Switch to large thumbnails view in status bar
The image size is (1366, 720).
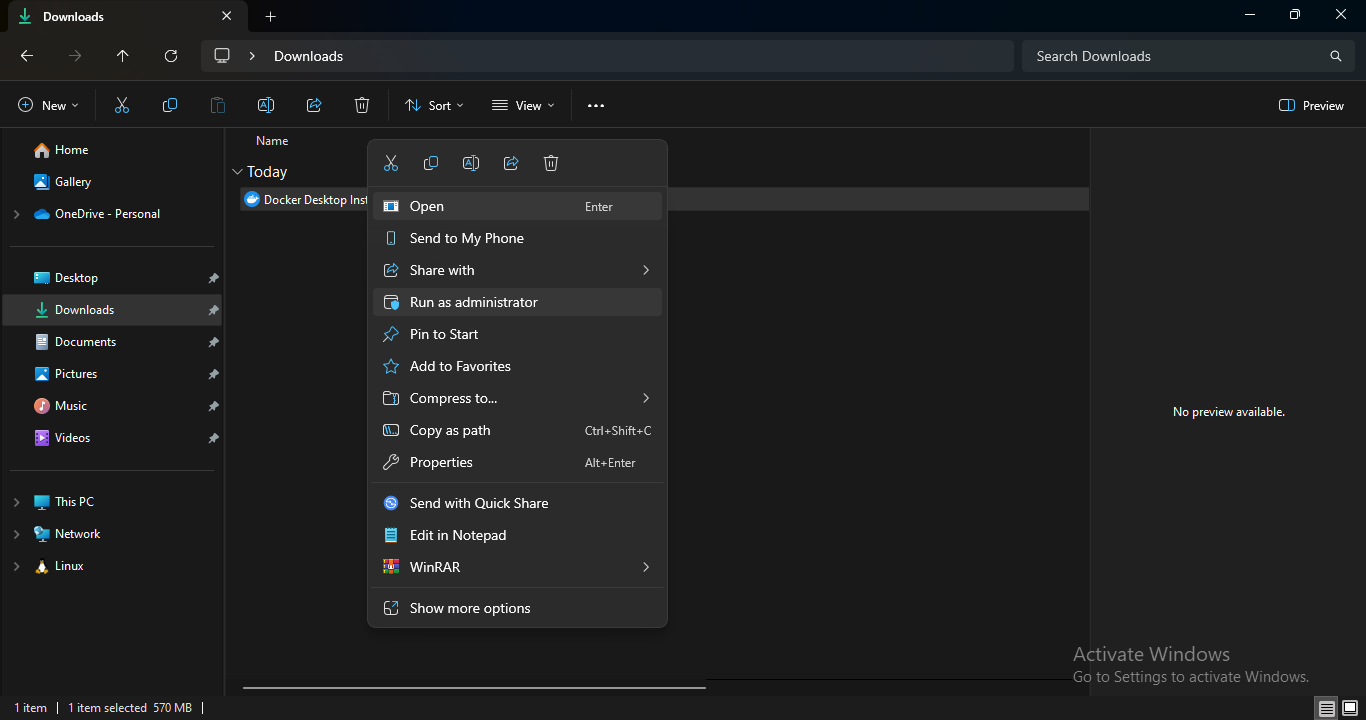(1349, 708)
